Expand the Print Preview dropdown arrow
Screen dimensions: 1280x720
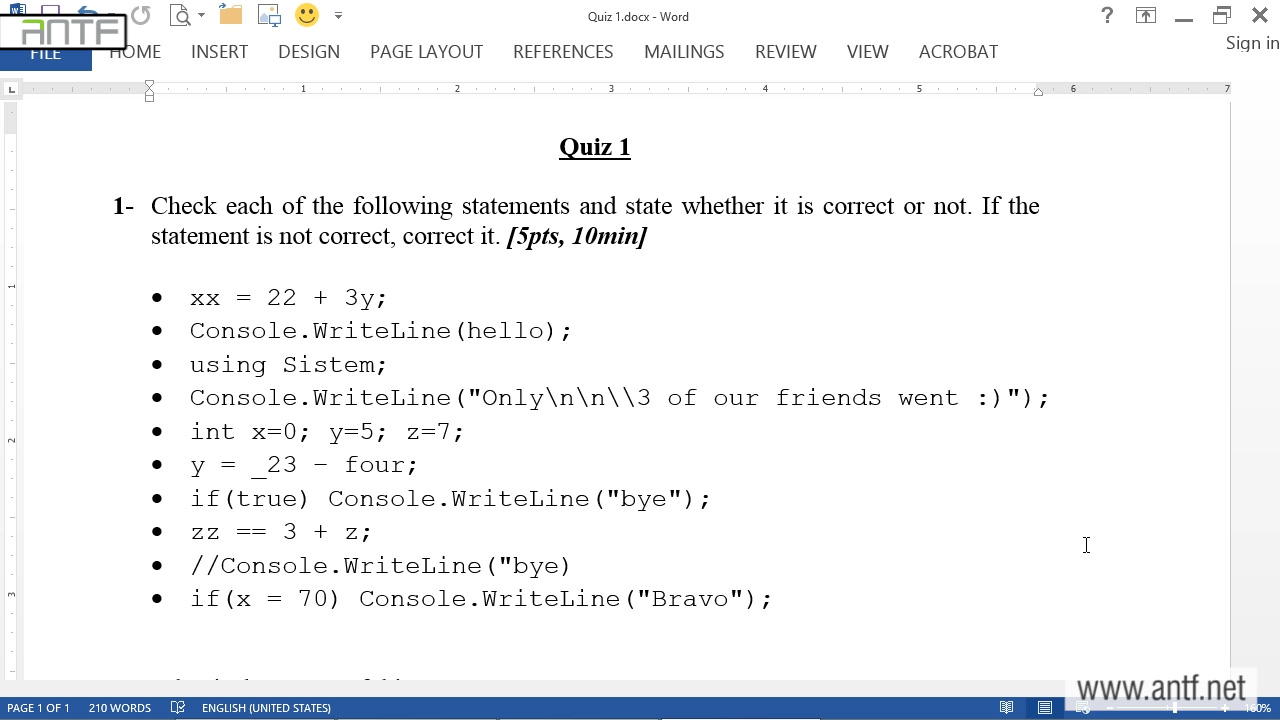[201, 16]
